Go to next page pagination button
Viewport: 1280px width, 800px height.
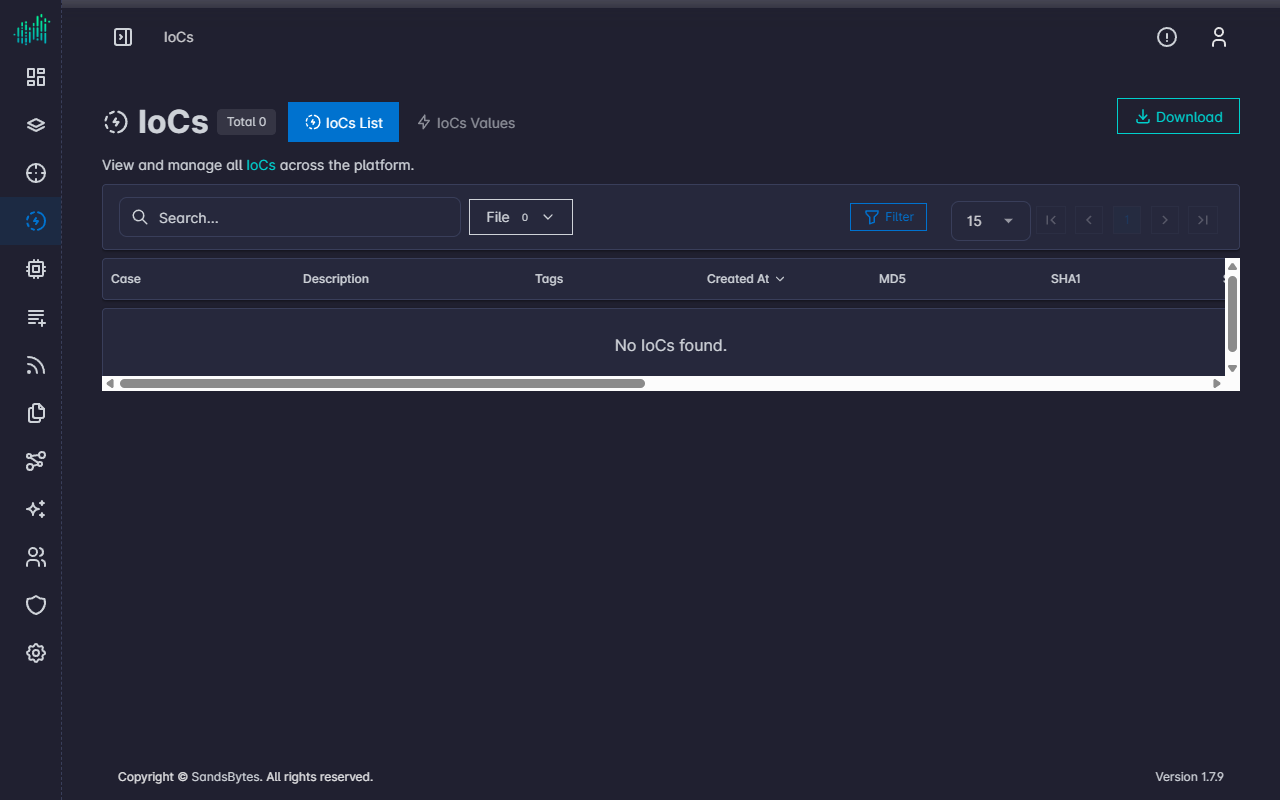click(1165, 220)
